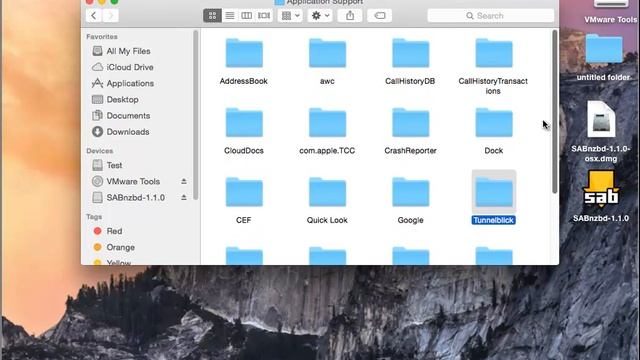
Task: Select VMware Tools disk on desktop
Action: tap(611, 12)
